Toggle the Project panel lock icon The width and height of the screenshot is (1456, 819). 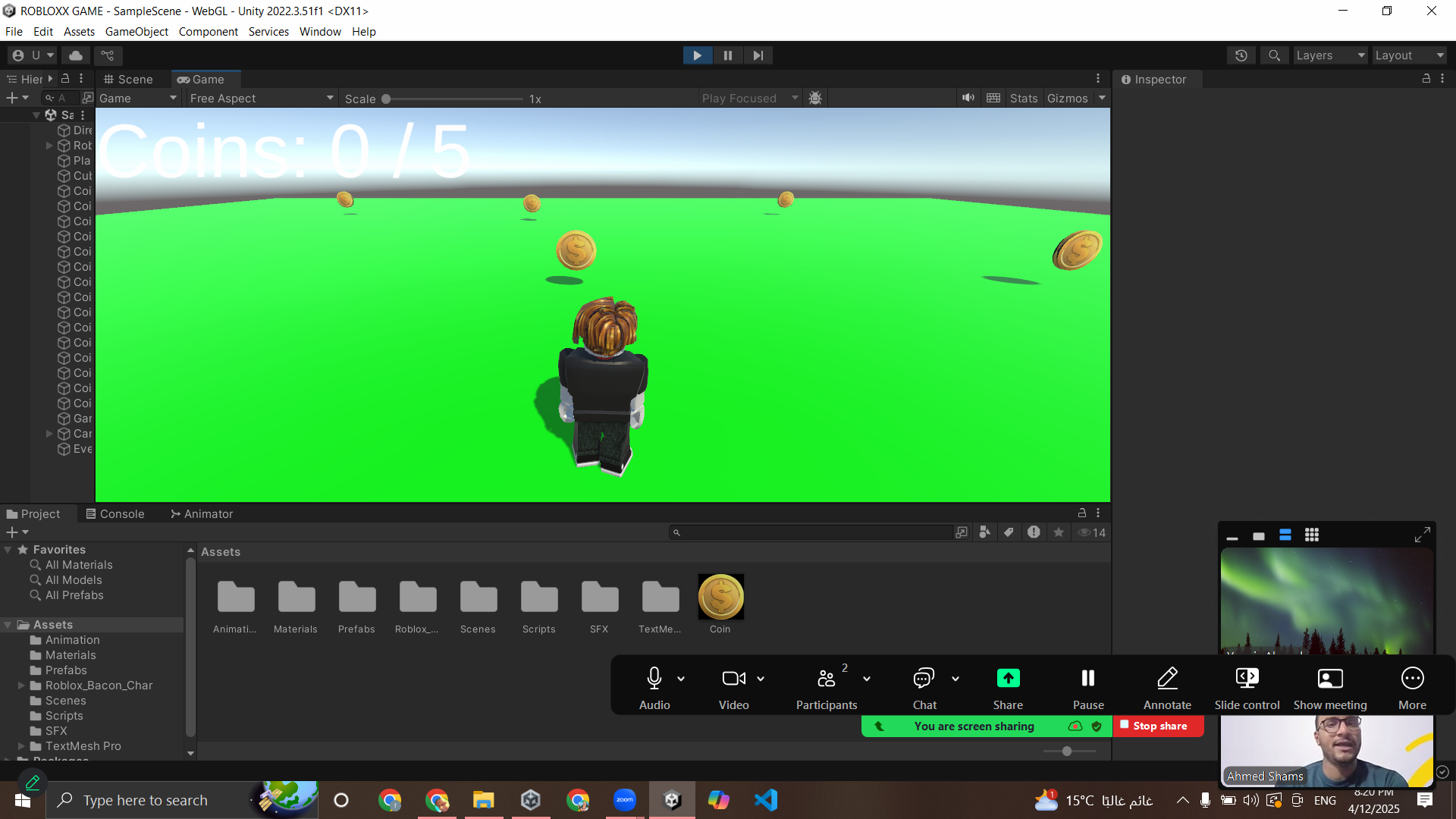point(1082,513)
